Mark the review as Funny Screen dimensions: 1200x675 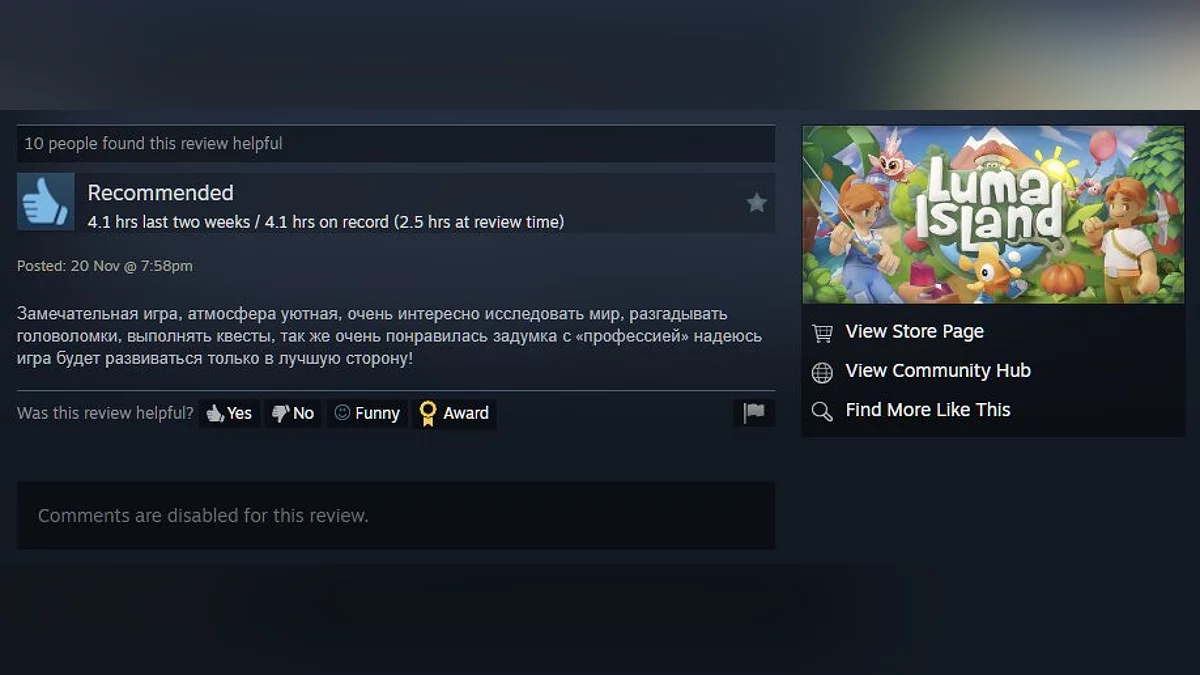point(367,413)
